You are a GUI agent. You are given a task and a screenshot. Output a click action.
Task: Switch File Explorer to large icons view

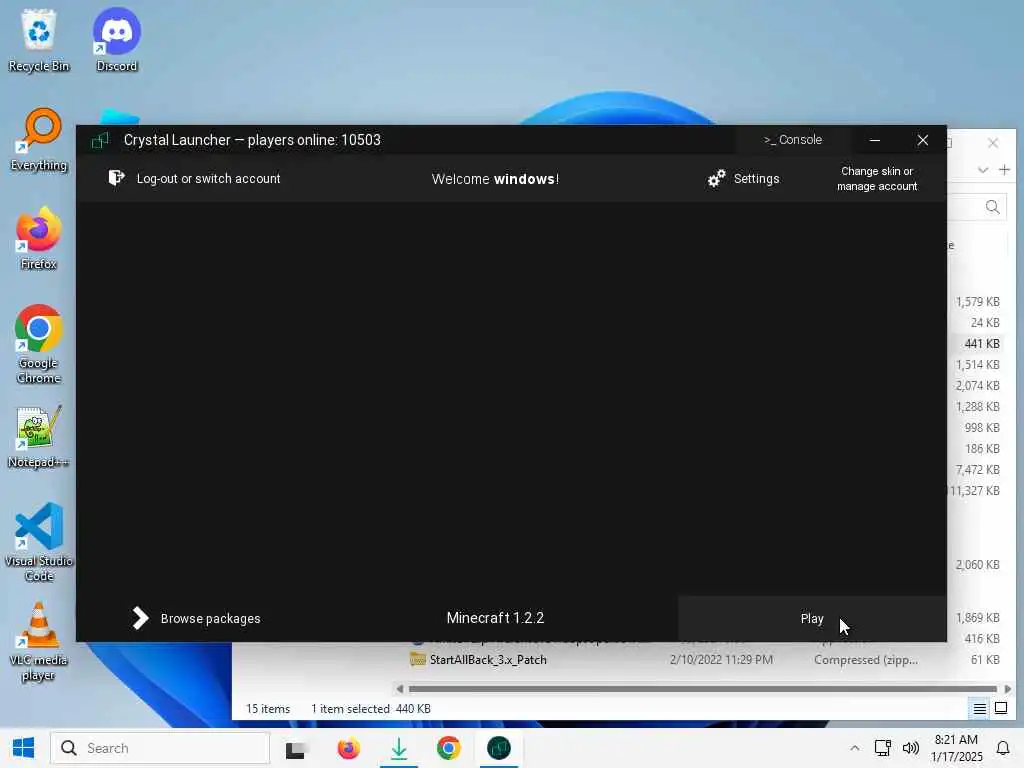point(1000,709)
